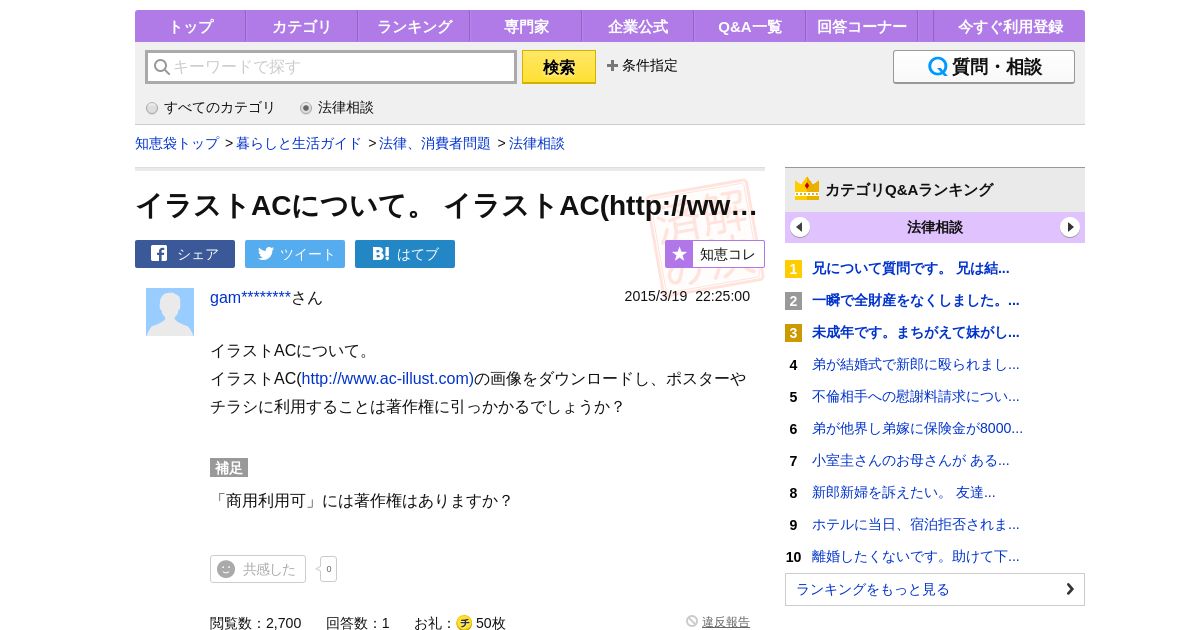
Task: Click the 違反報告 report link
Action: point(726,622)
